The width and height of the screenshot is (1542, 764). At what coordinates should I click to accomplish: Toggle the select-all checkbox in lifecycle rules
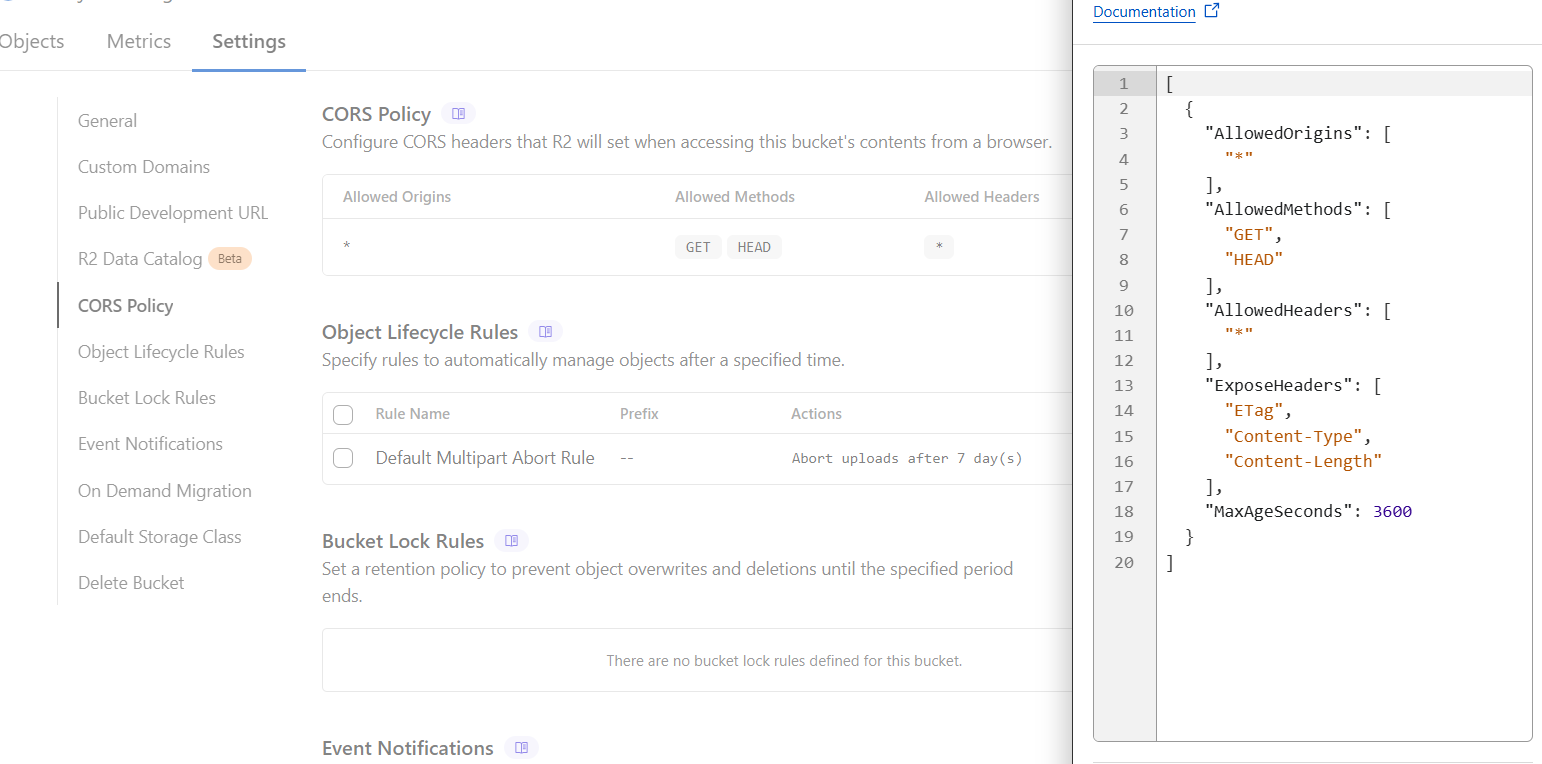point(343,413)
